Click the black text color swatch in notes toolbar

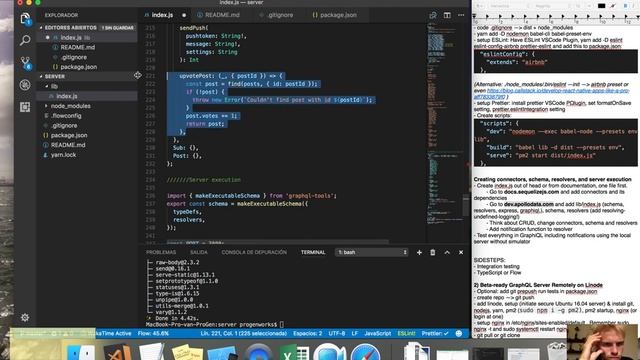pos(601,6)
